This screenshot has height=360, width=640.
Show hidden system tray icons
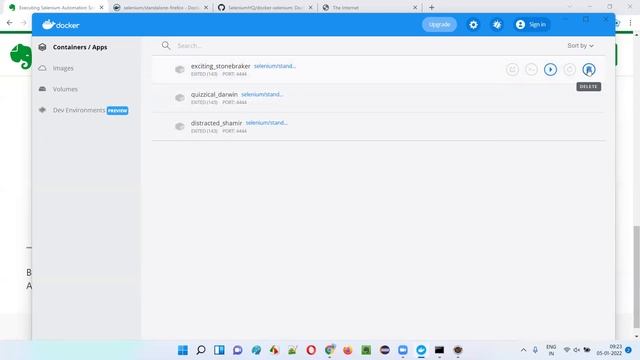(x=523, y=350)
